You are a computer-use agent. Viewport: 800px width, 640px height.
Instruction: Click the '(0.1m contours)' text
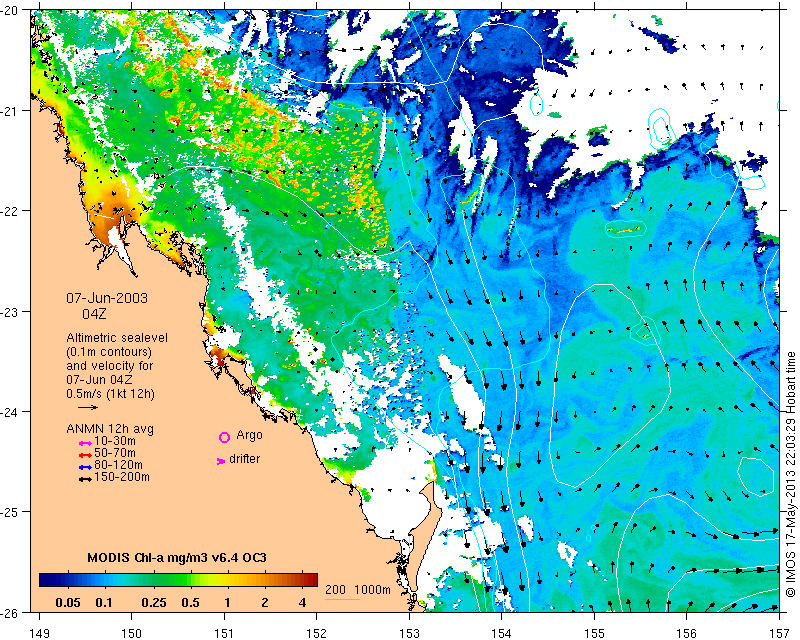tap(109, 352)
